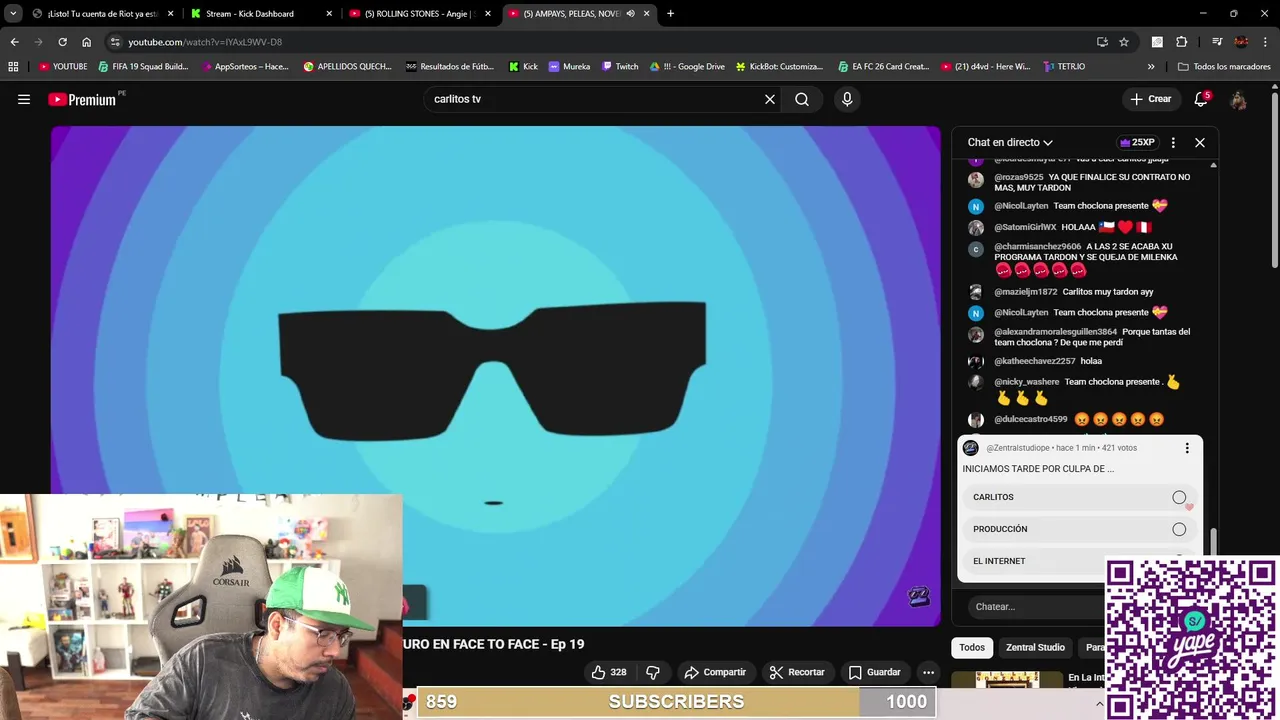Click the Crear button
1280x720 pixels.
[x=1150, y=99]
